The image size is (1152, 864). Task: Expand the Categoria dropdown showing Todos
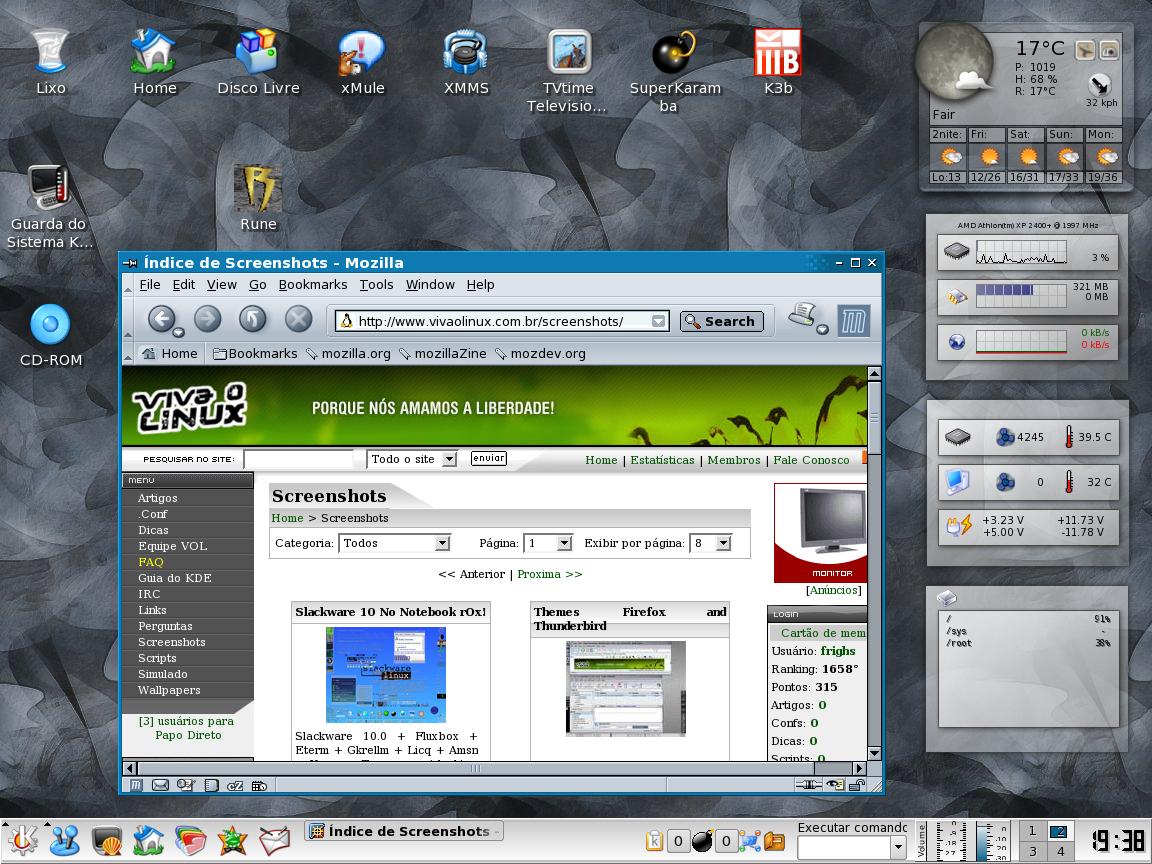pos(442,543)
